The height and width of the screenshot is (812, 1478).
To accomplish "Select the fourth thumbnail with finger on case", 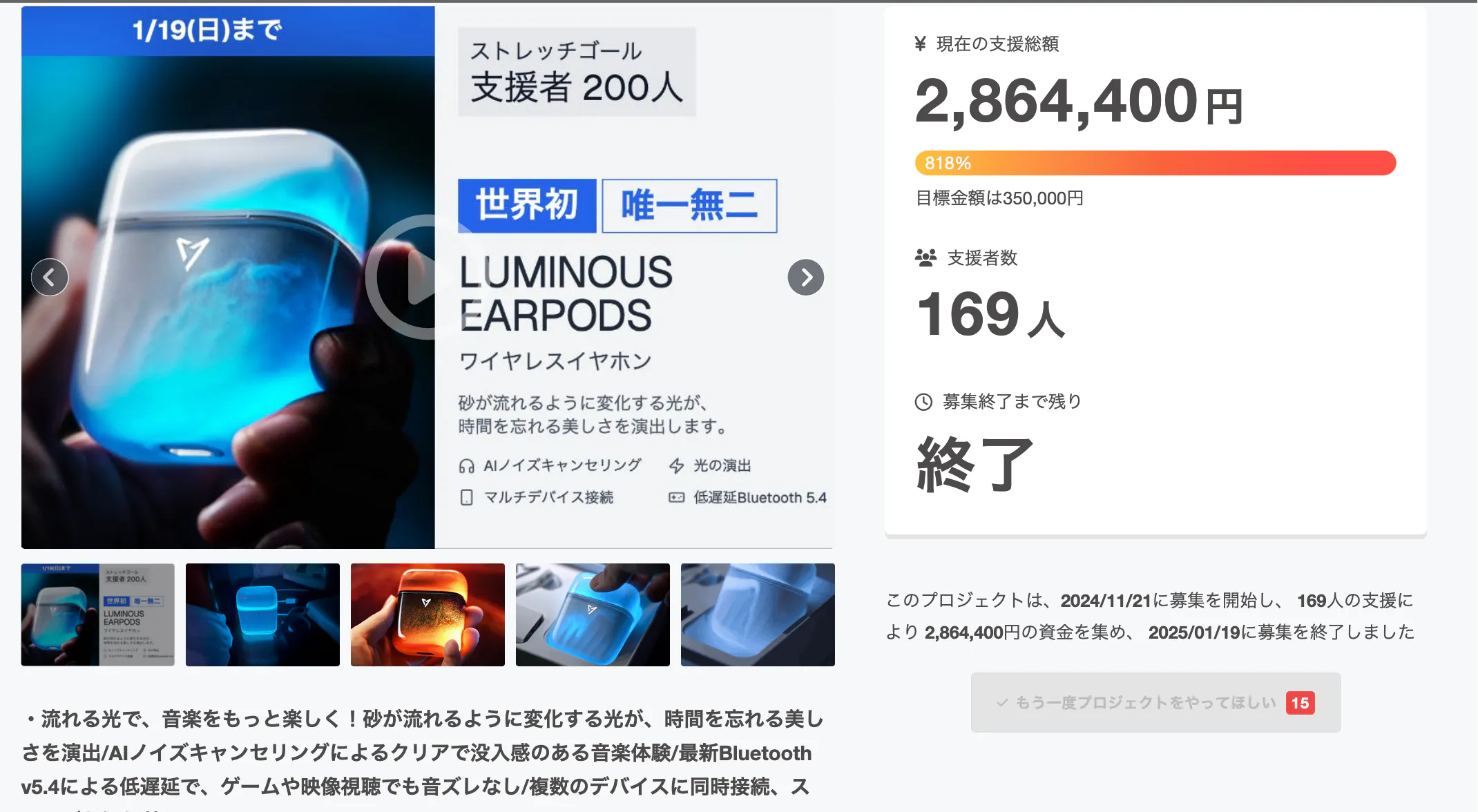I will 593,615.
